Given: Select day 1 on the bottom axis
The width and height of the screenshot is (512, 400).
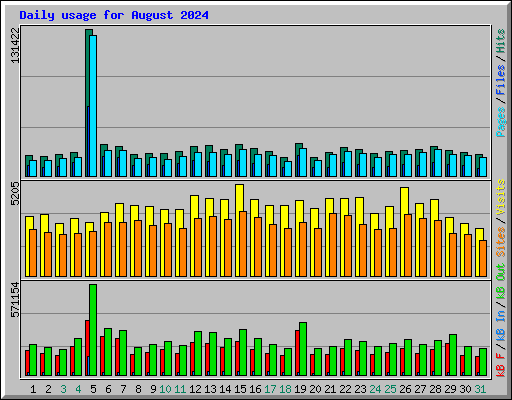Looking at the screenshot, I should (33, 389).
